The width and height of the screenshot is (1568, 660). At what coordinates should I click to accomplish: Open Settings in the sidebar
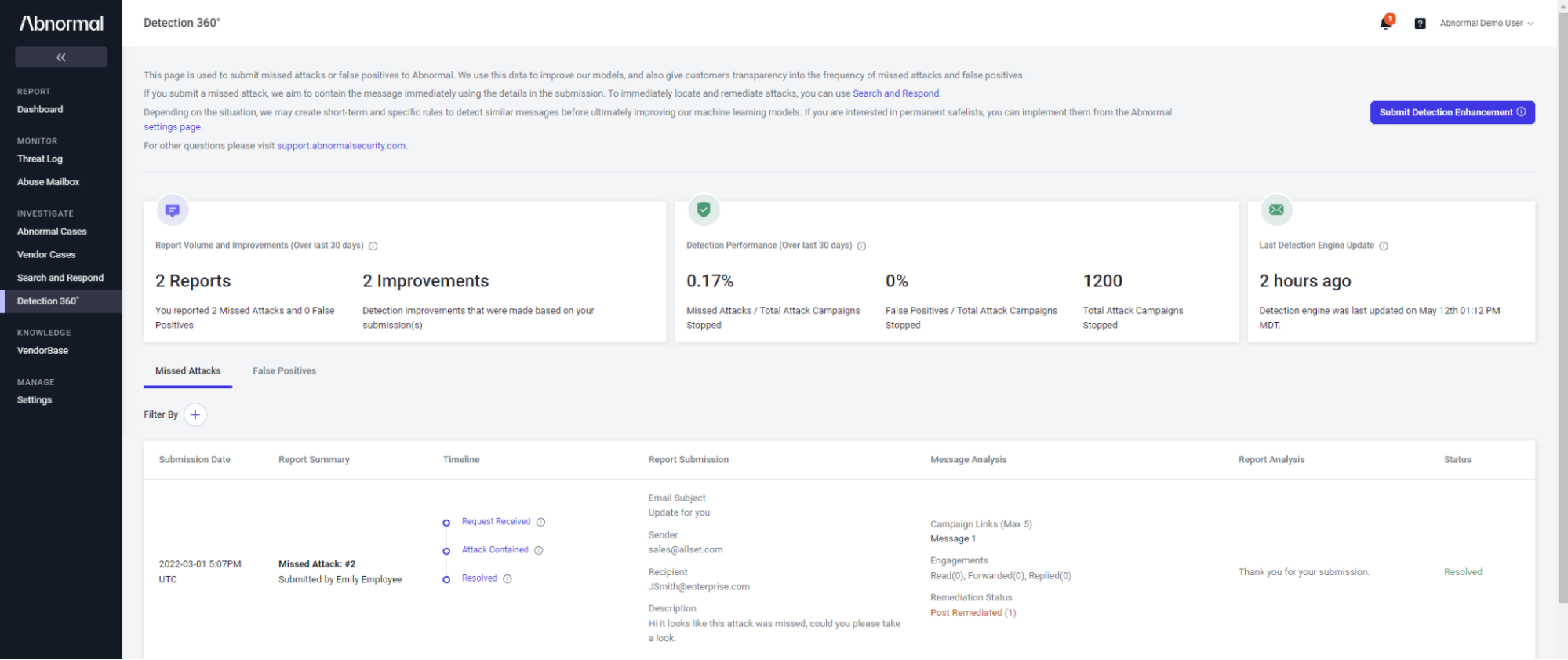tap(35, 399)
